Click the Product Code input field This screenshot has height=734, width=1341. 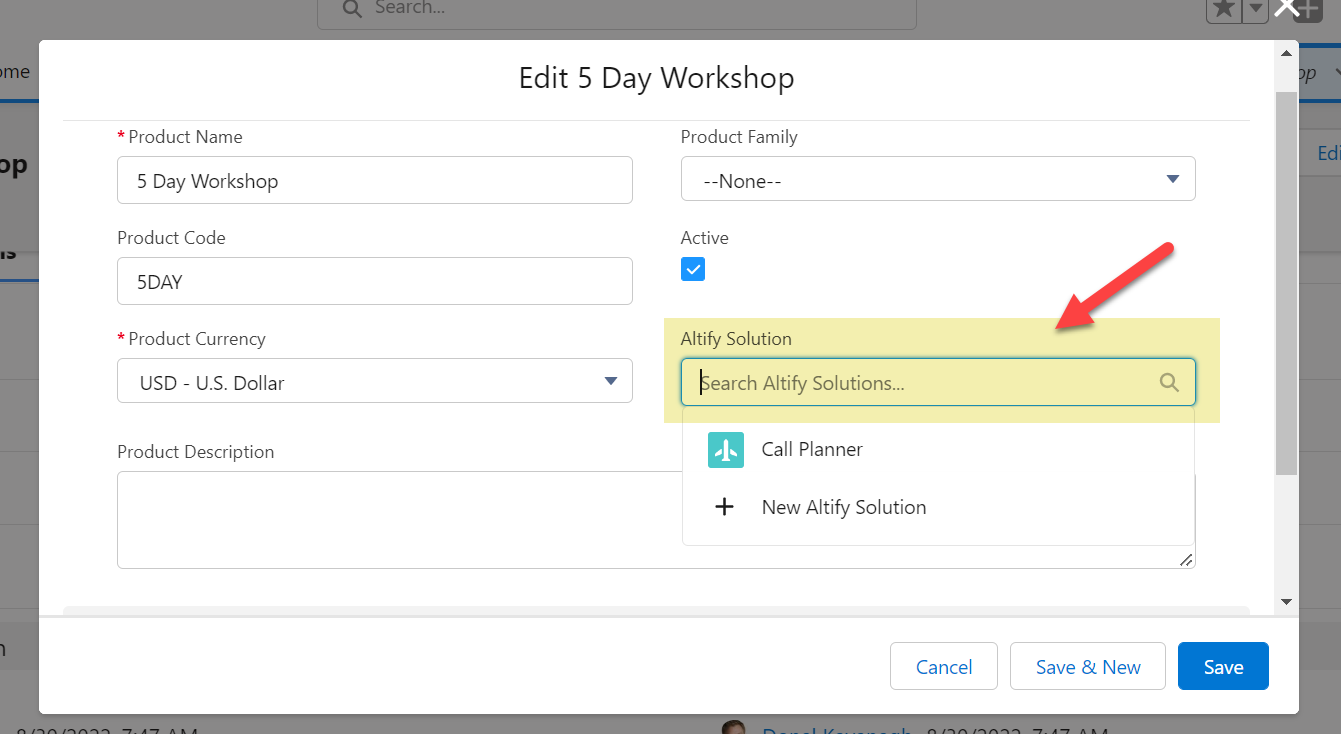coord(375,281)
